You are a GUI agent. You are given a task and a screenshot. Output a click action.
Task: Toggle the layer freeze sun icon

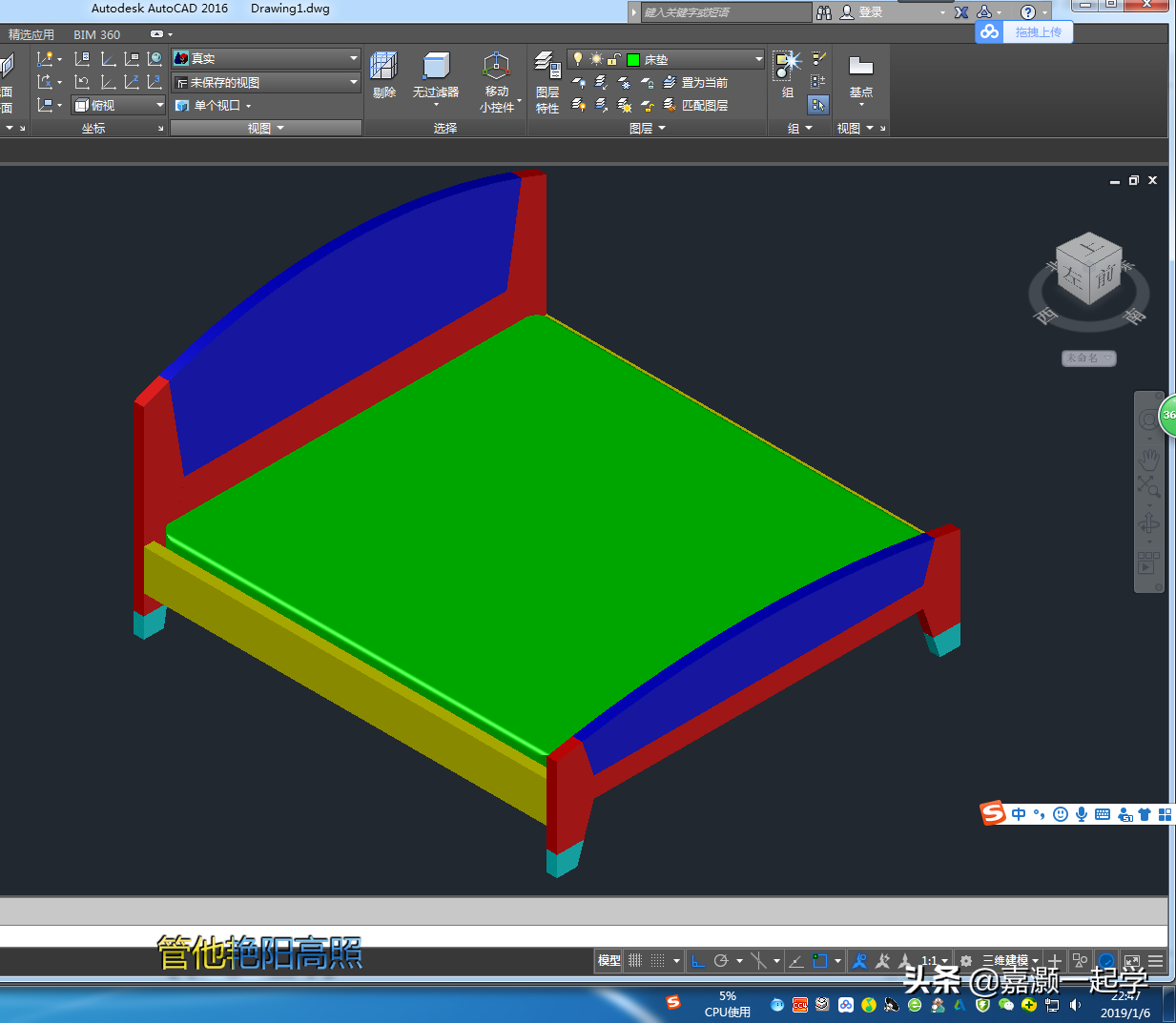[596, 59]
